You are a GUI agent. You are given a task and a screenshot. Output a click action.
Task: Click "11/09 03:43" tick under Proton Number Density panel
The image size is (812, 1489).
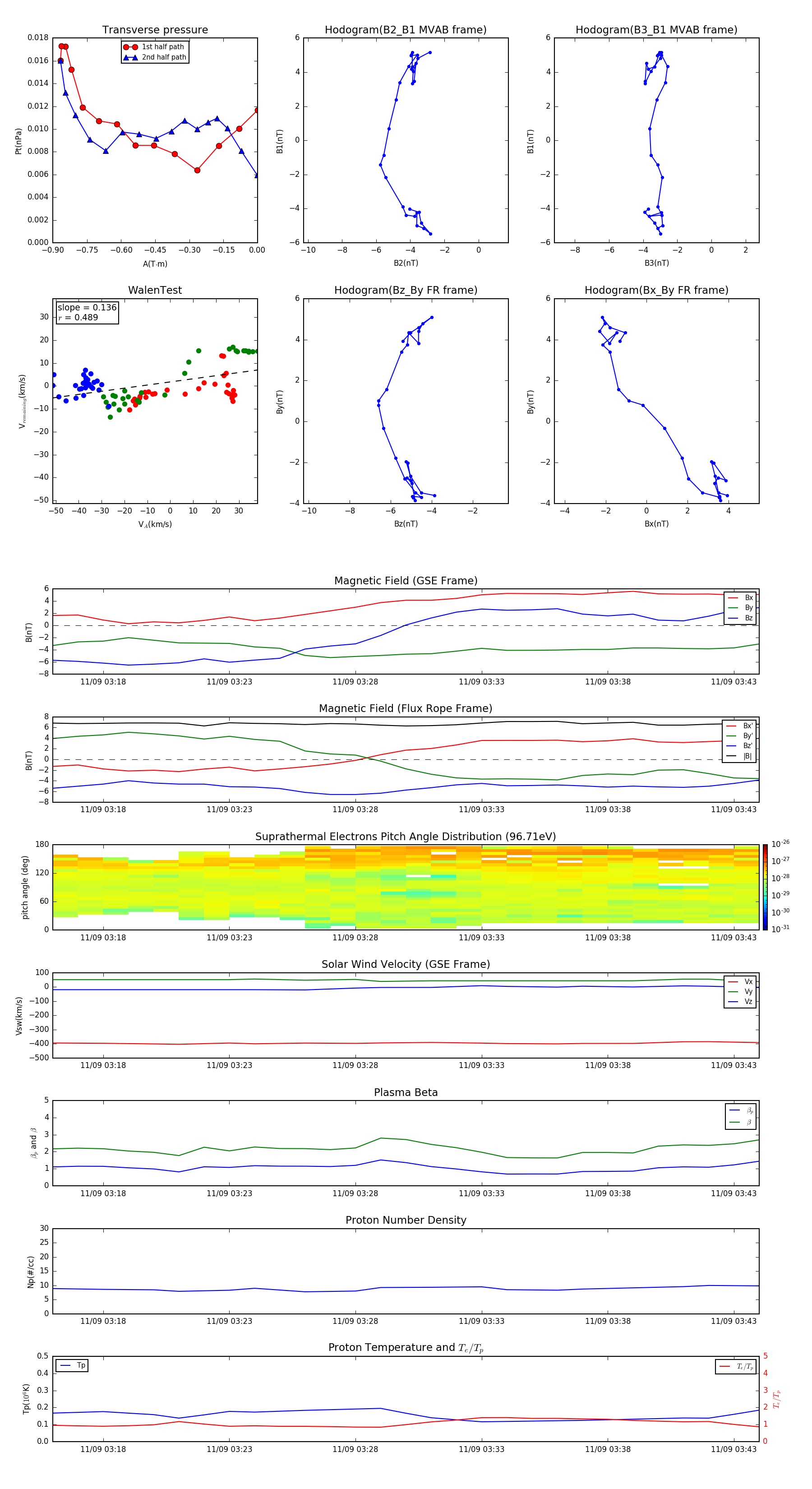coord(734,1321)
